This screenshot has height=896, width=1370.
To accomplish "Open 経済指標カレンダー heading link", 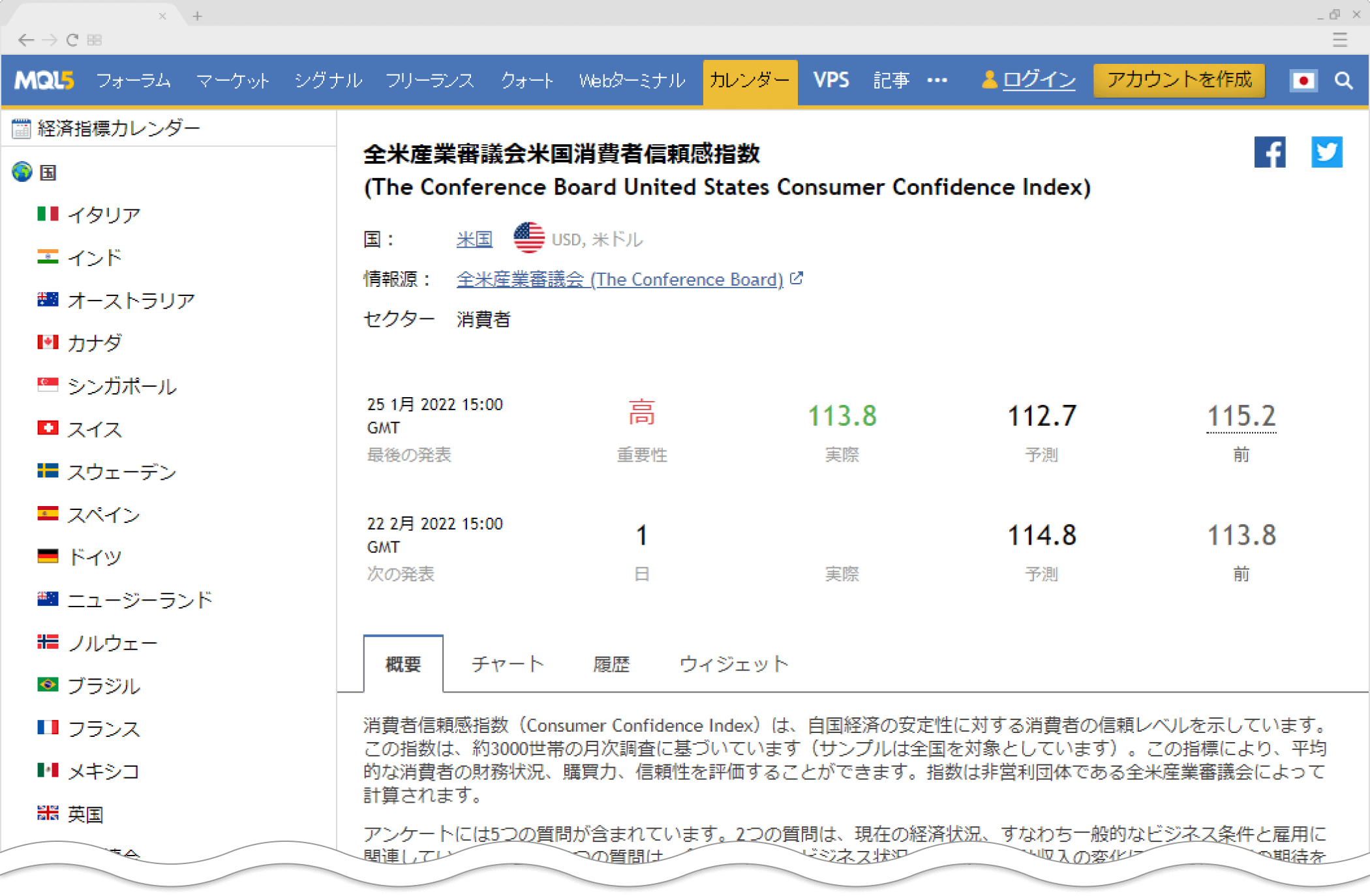I will [x=119, y=128].
